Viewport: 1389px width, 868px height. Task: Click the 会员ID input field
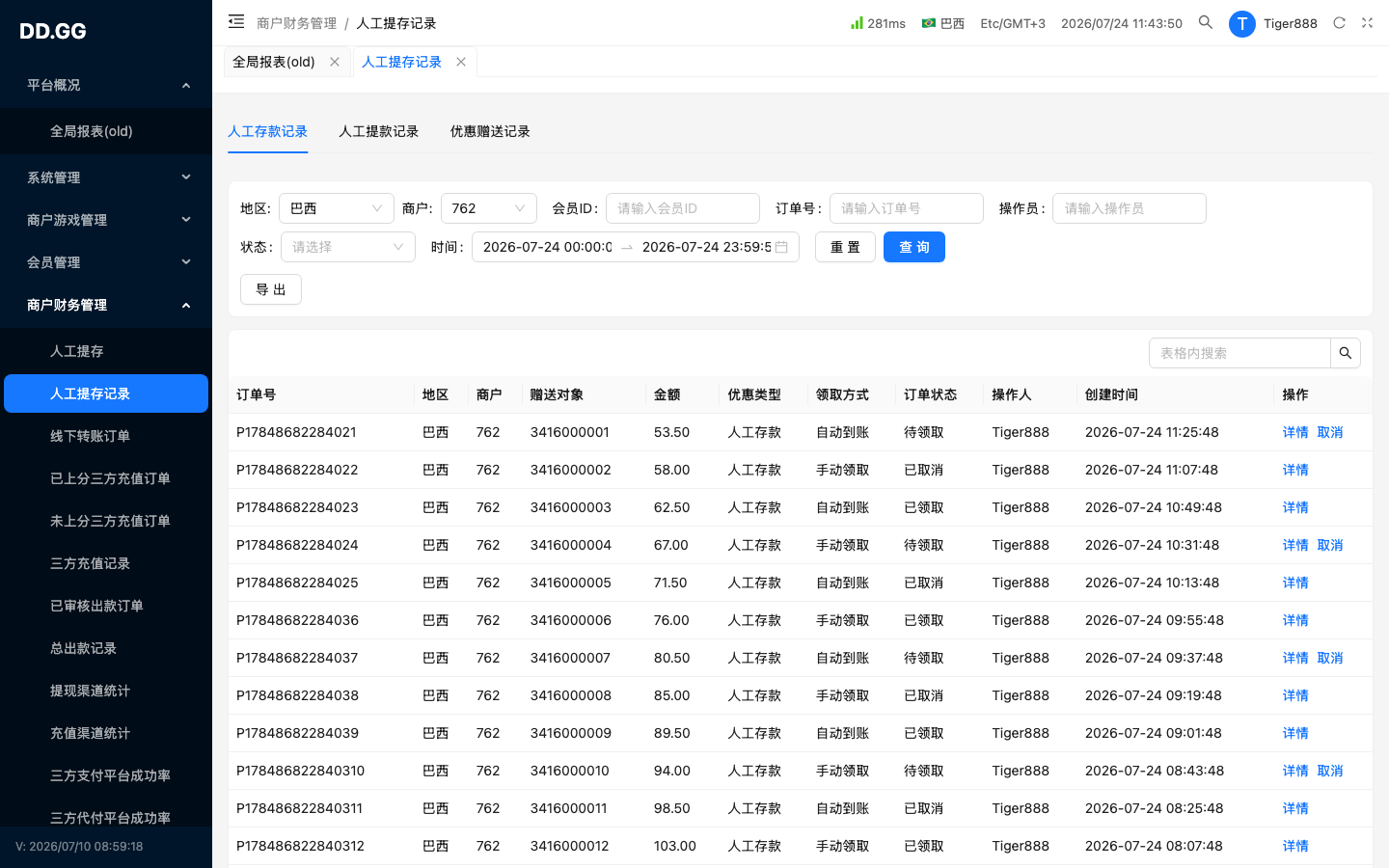[683, 208]
